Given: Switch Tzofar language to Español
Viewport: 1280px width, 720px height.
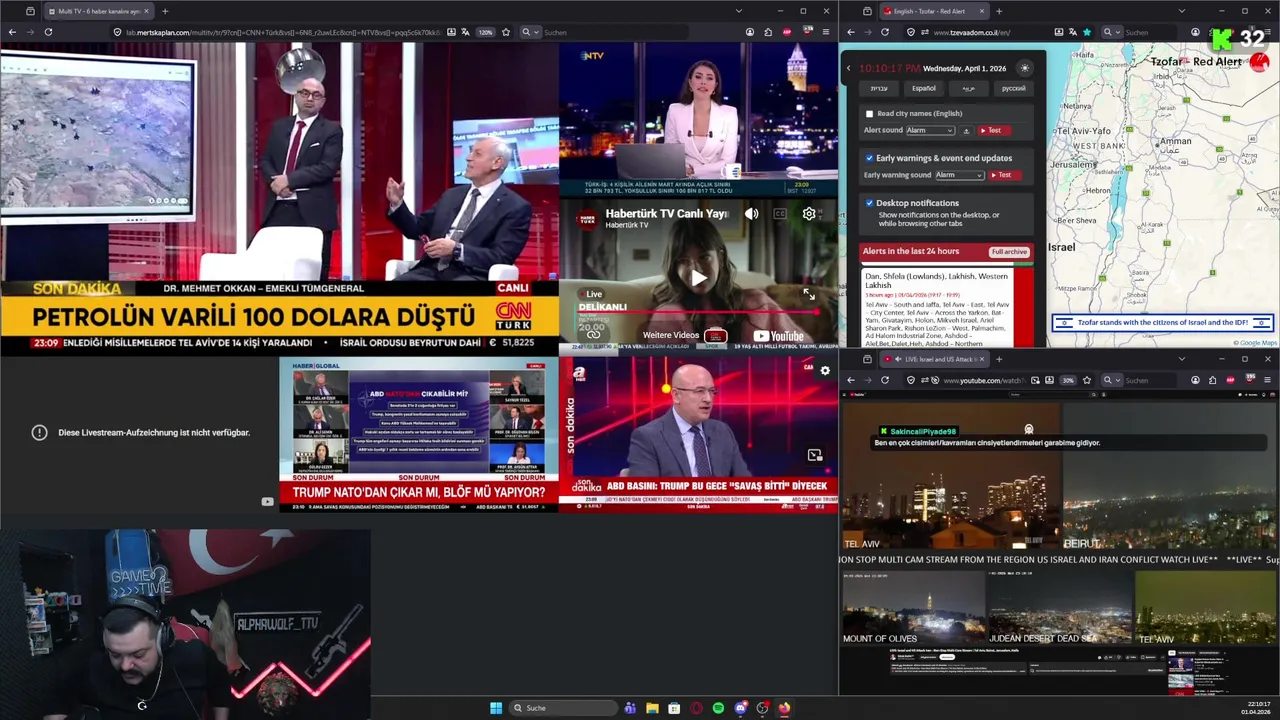Looking at the screenshot, I should pos(924,88).
